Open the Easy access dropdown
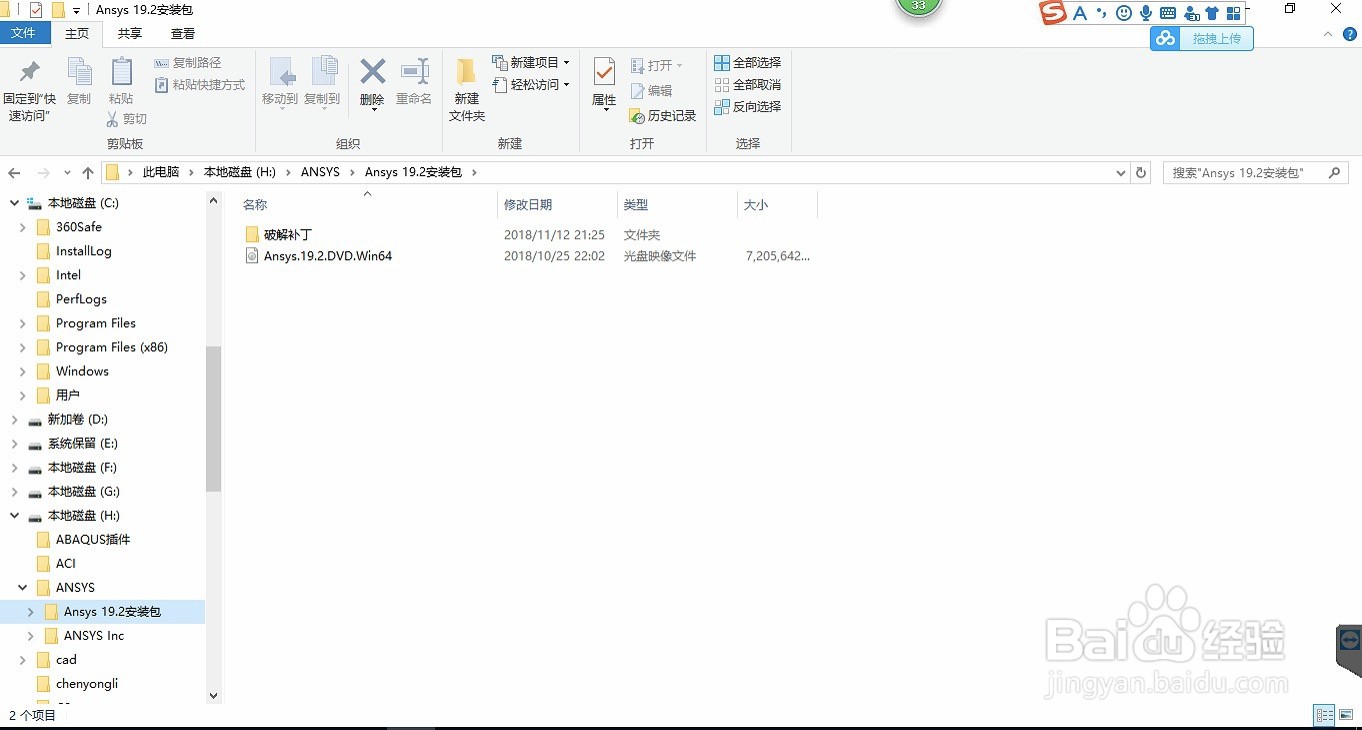This screenshot has width=1362, height=730. (x=531, y=85)
